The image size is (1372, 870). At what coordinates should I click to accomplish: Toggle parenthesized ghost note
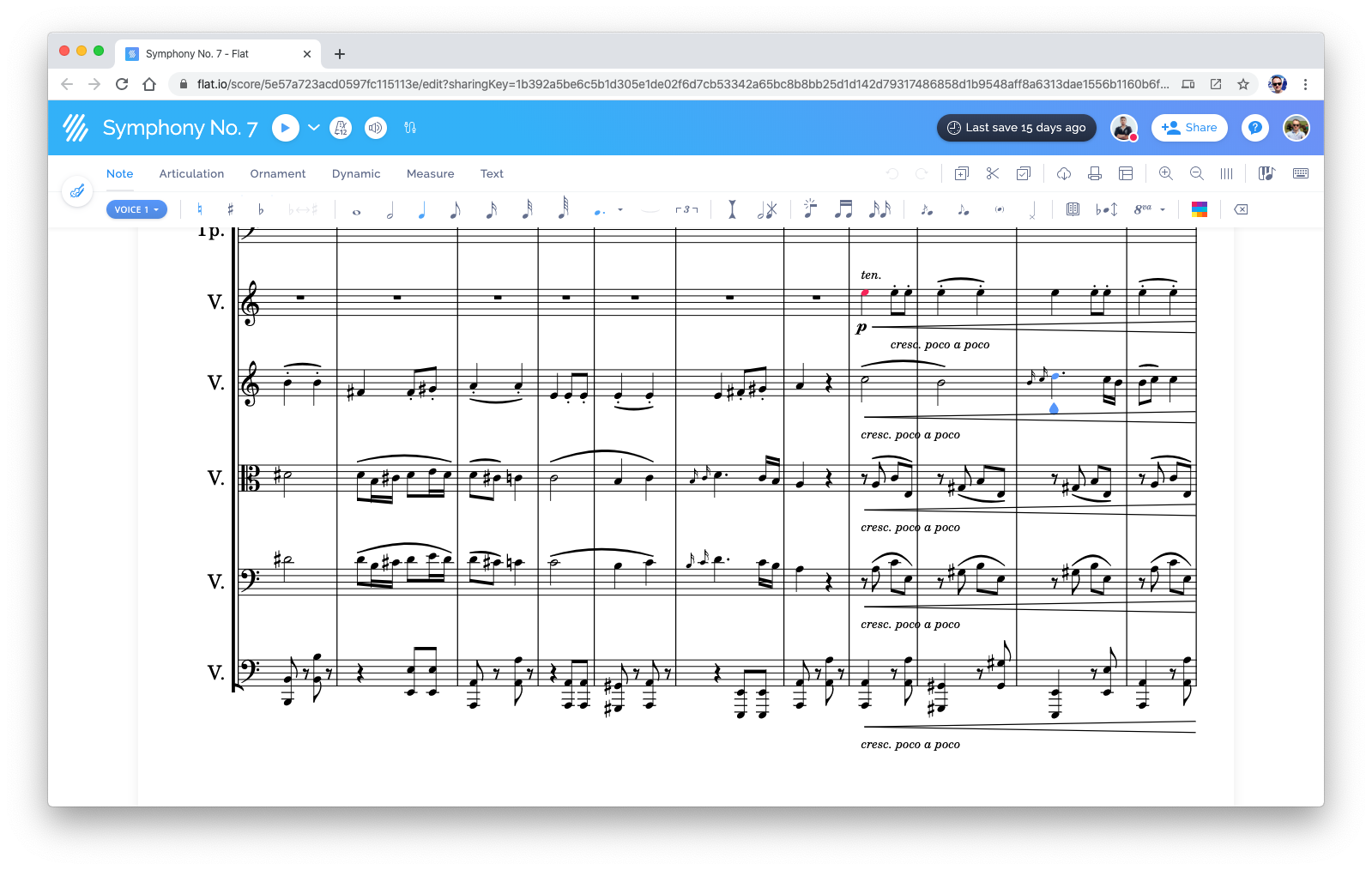[1000, 209]
